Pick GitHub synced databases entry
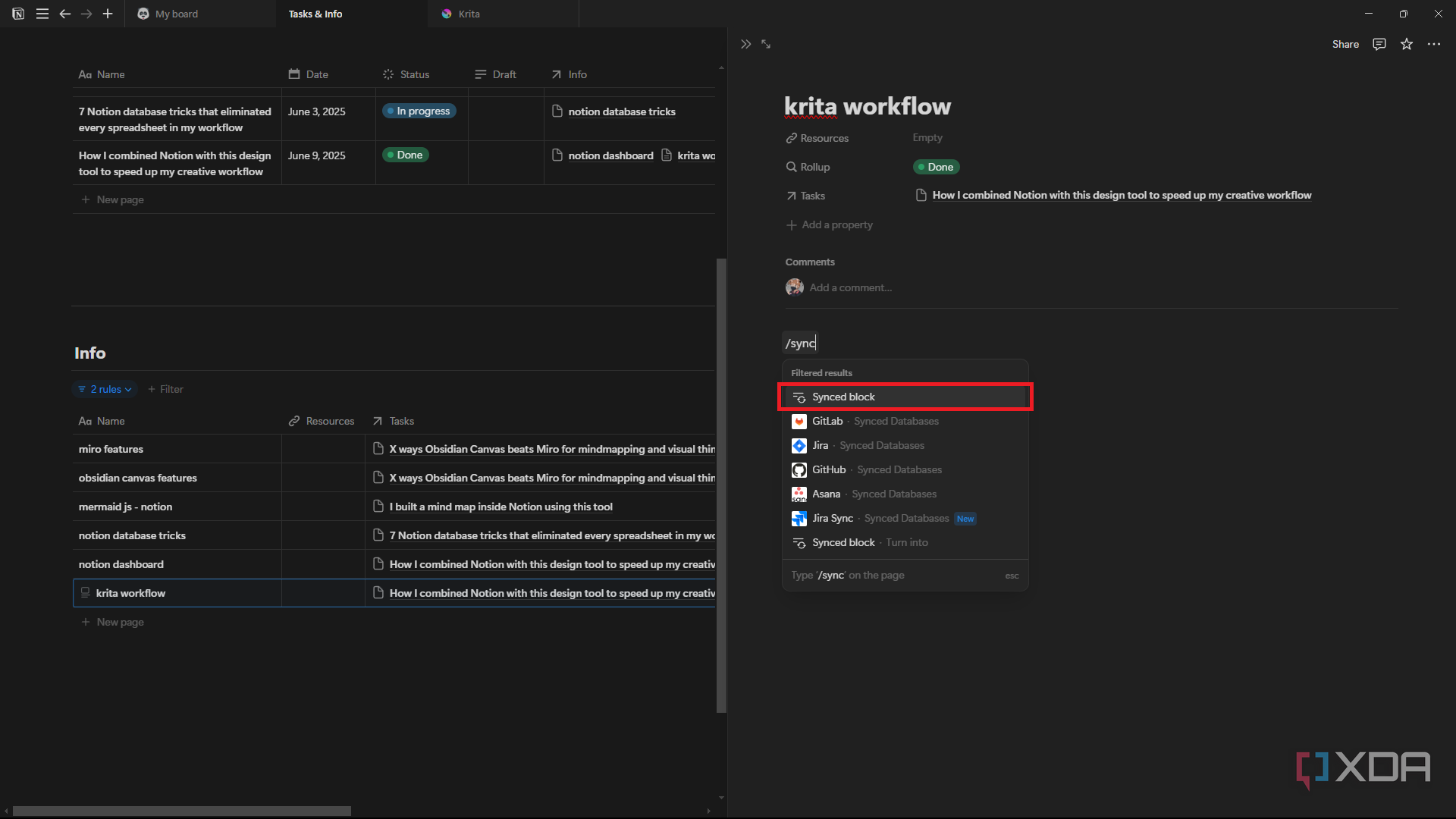The height and width of the screenshot is (819, 1456). (x=905, y=469)
